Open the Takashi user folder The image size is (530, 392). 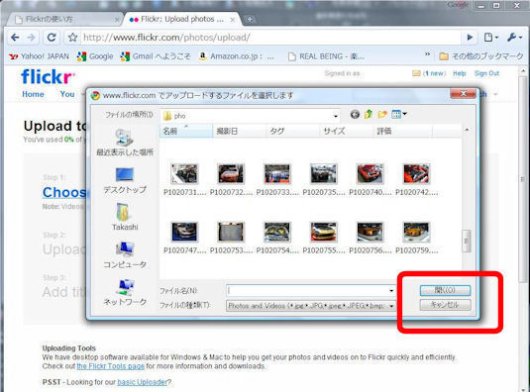(x=125, y=217)
